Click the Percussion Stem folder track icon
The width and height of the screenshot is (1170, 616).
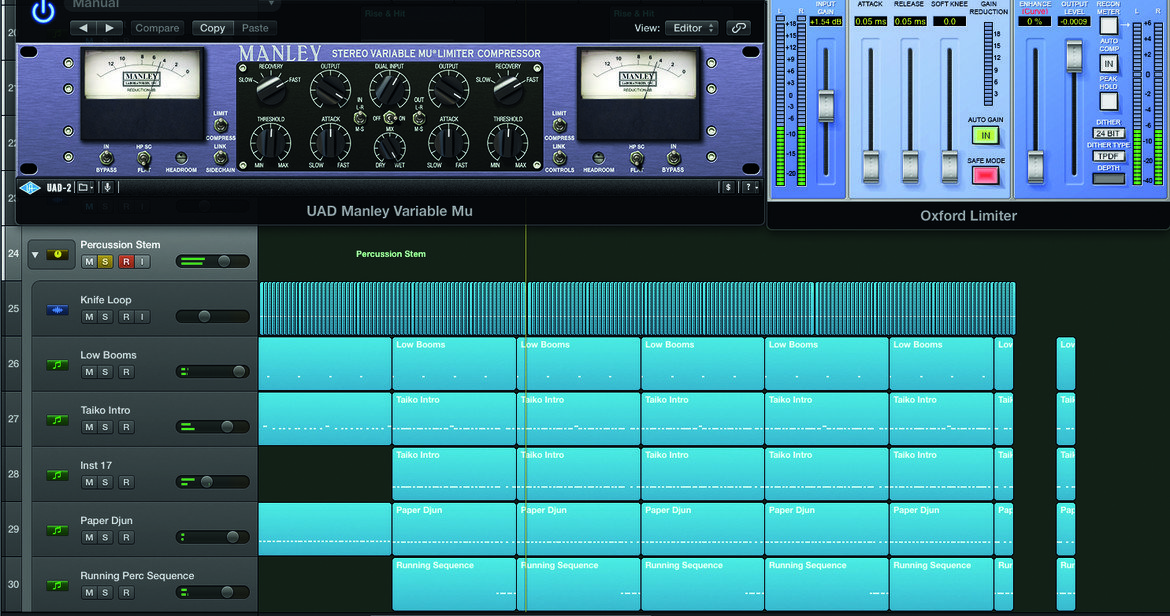point(57,254)
